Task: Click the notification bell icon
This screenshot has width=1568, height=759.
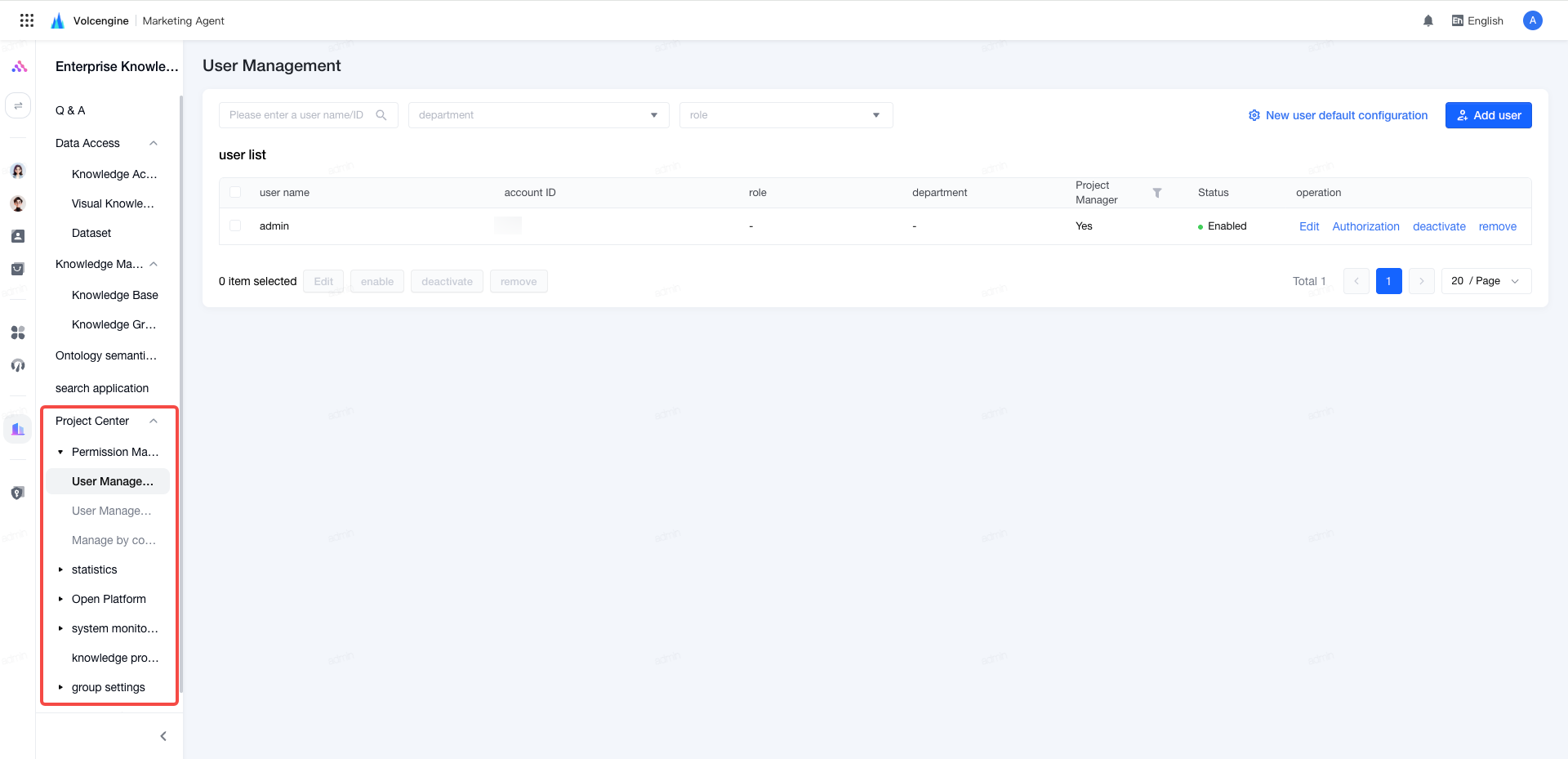Action: (1428, 20)
